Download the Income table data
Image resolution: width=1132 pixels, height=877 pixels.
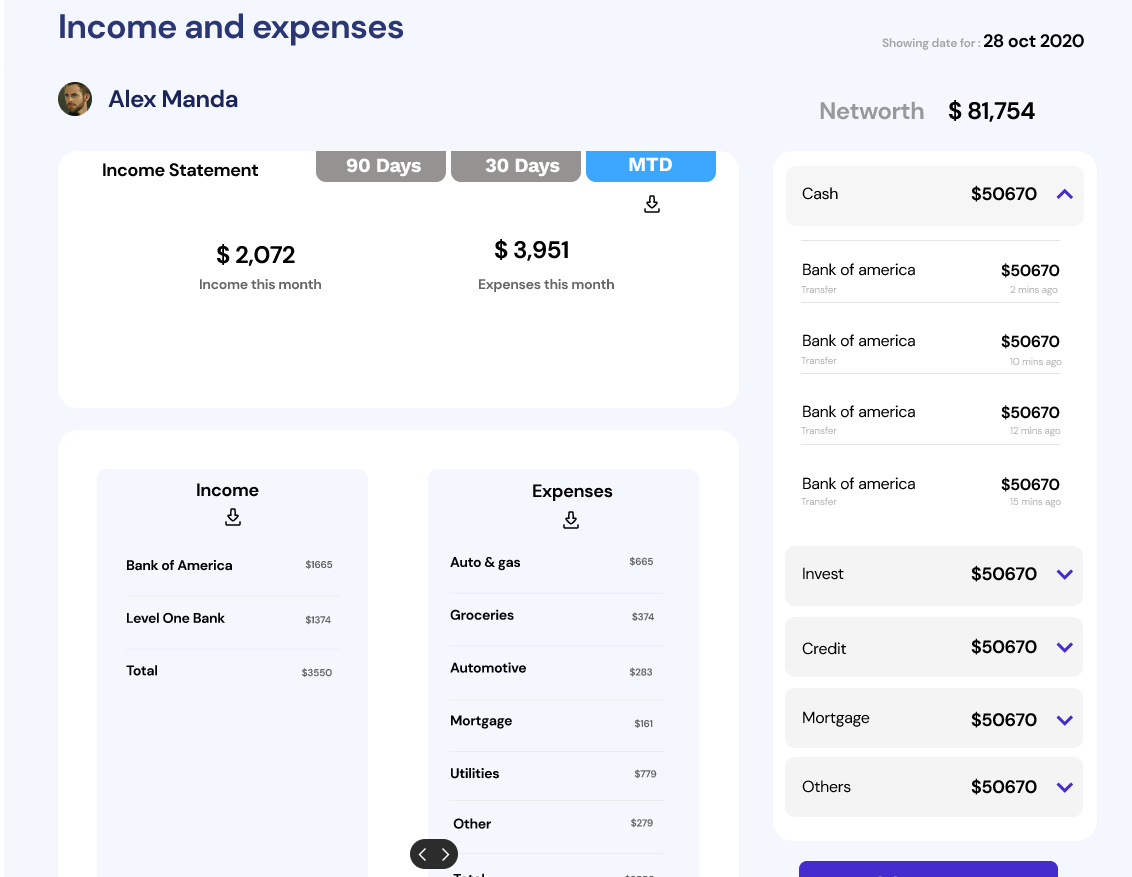pyautogui.click(x=232, y=517)
